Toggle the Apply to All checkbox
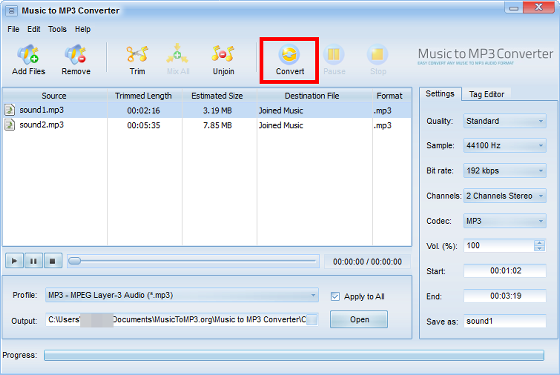 [x=335, y=296]
